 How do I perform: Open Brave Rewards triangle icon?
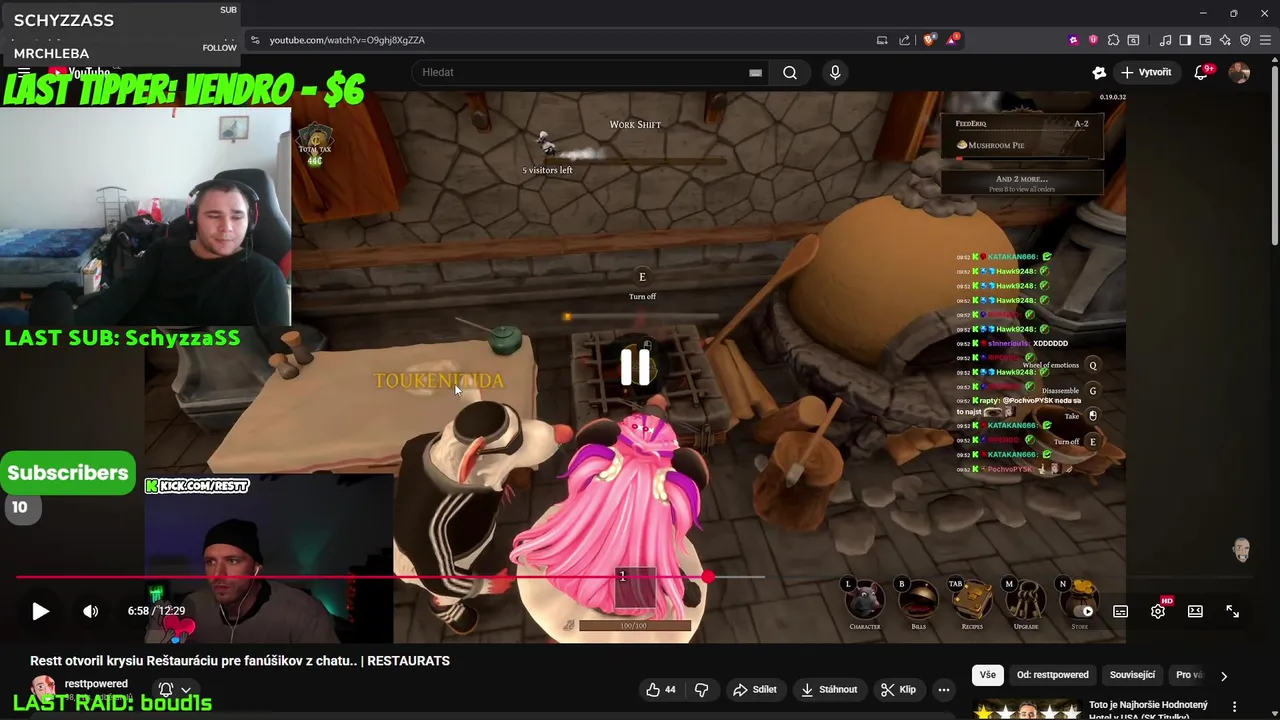tap(954, 40)
